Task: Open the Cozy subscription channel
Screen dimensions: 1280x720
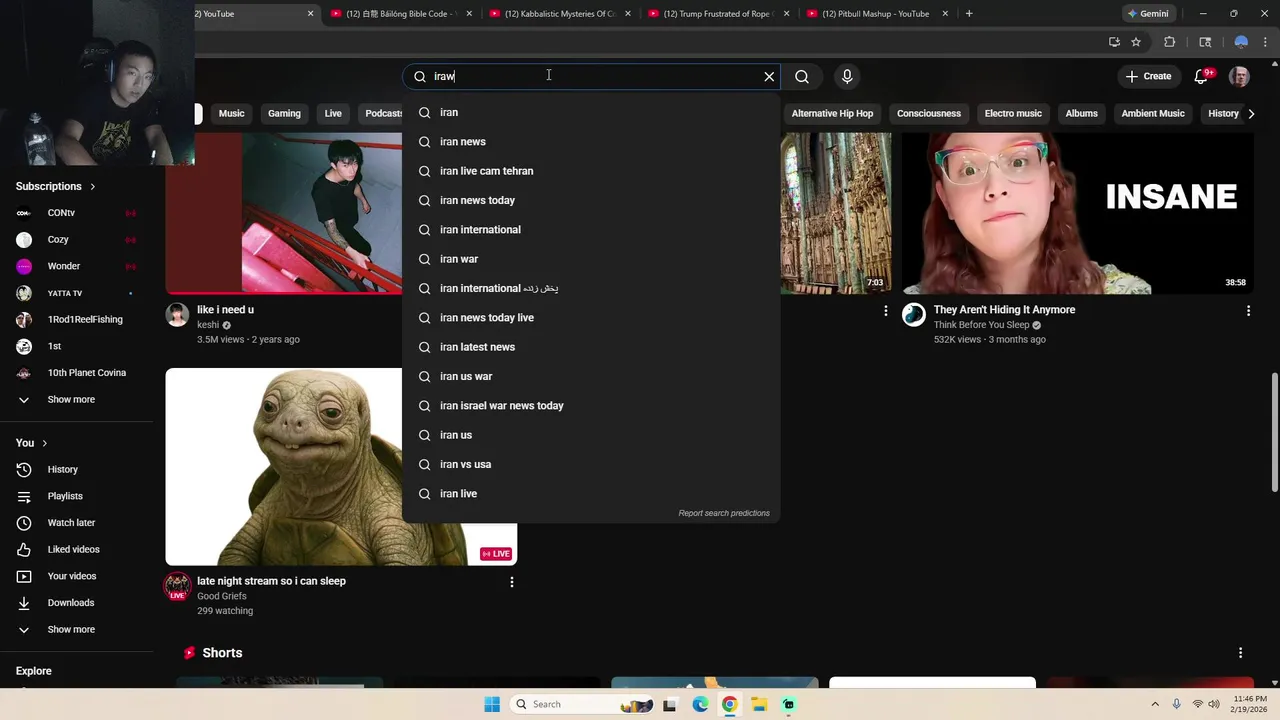Action: 76,240
